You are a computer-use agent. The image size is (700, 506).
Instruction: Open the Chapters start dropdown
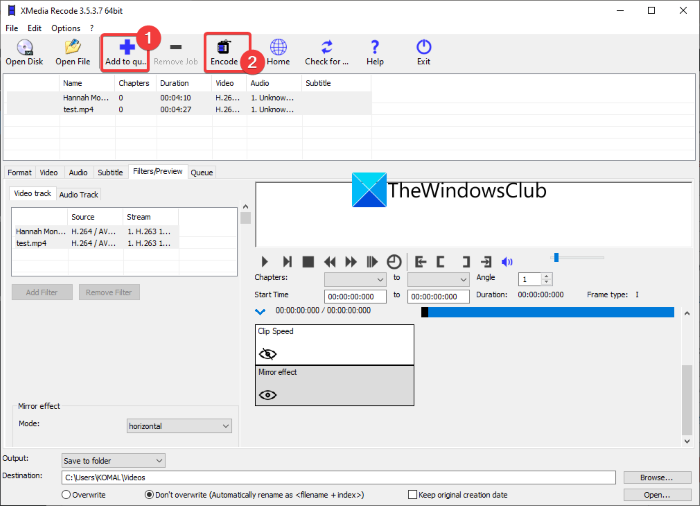pyautogui.click(x=355, y=280)
